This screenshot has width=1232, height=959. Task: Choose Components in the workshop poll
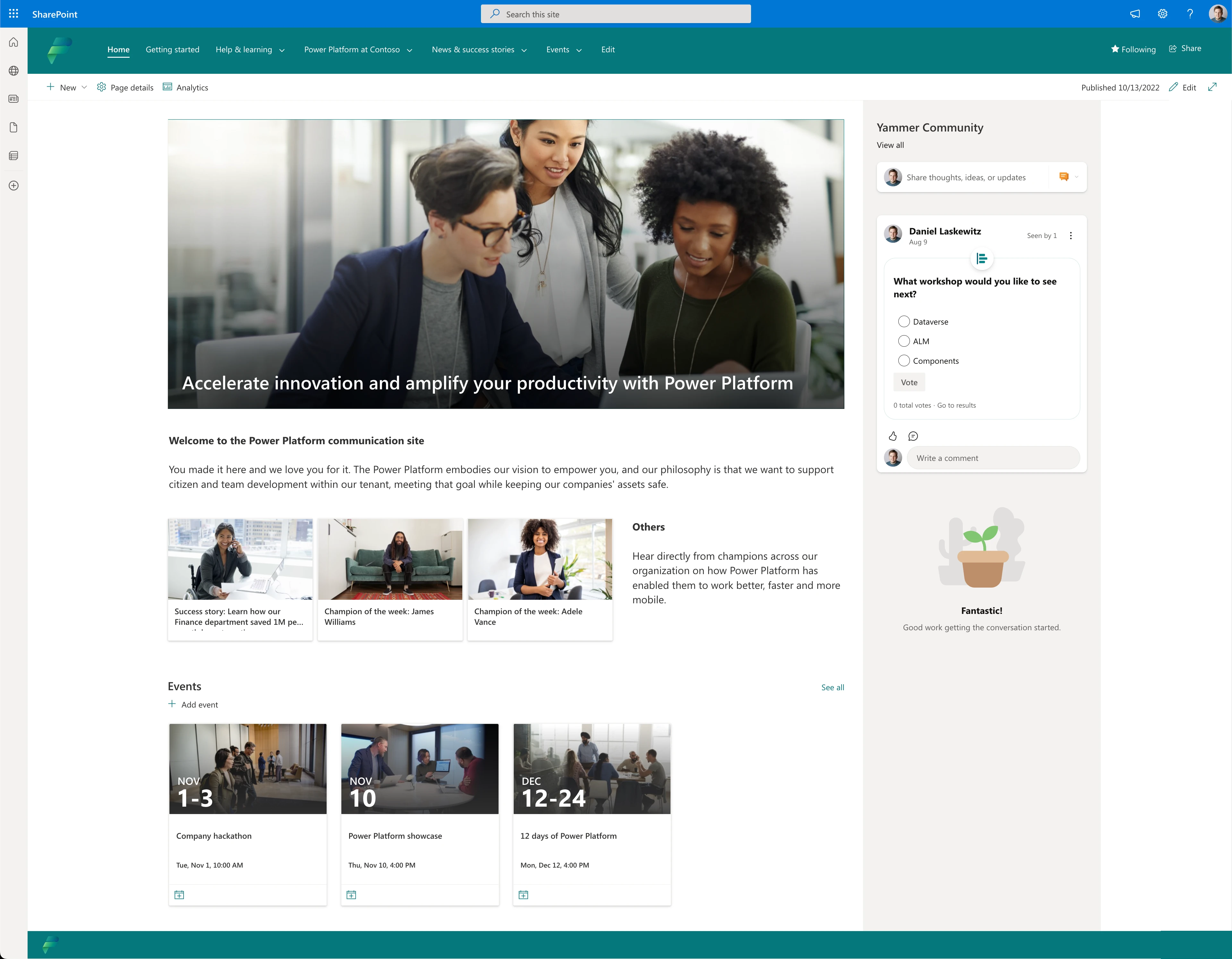coord(904,360)
